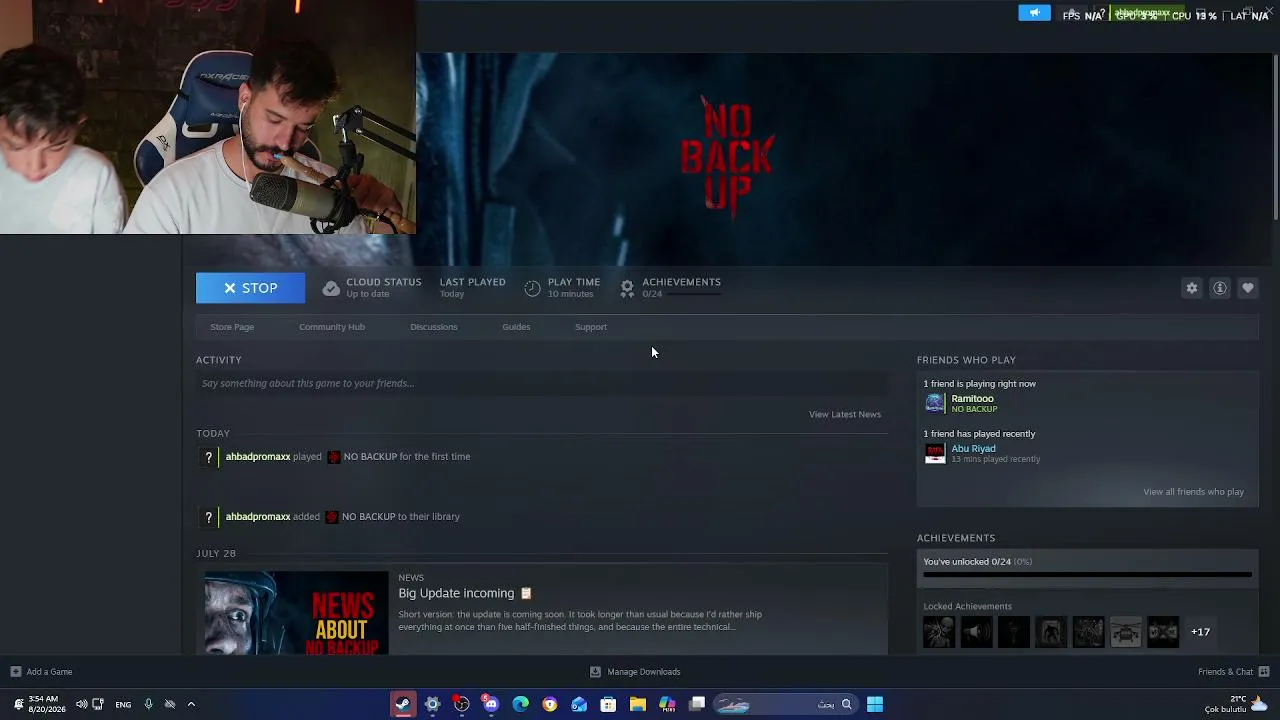Open the Community Hub tab
This screenshot has height=720, width=1280.
click(x=332, y=327)
